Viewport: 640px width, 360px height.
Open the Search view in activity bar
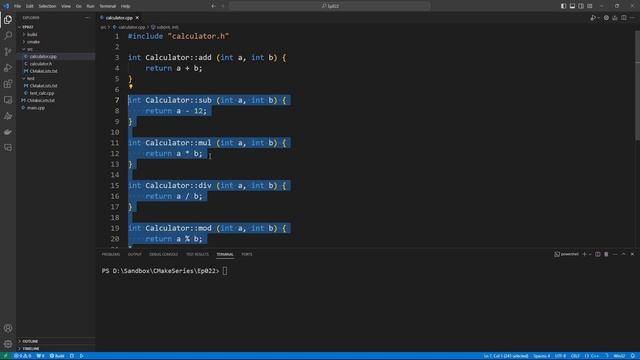[x=8, y=36]
